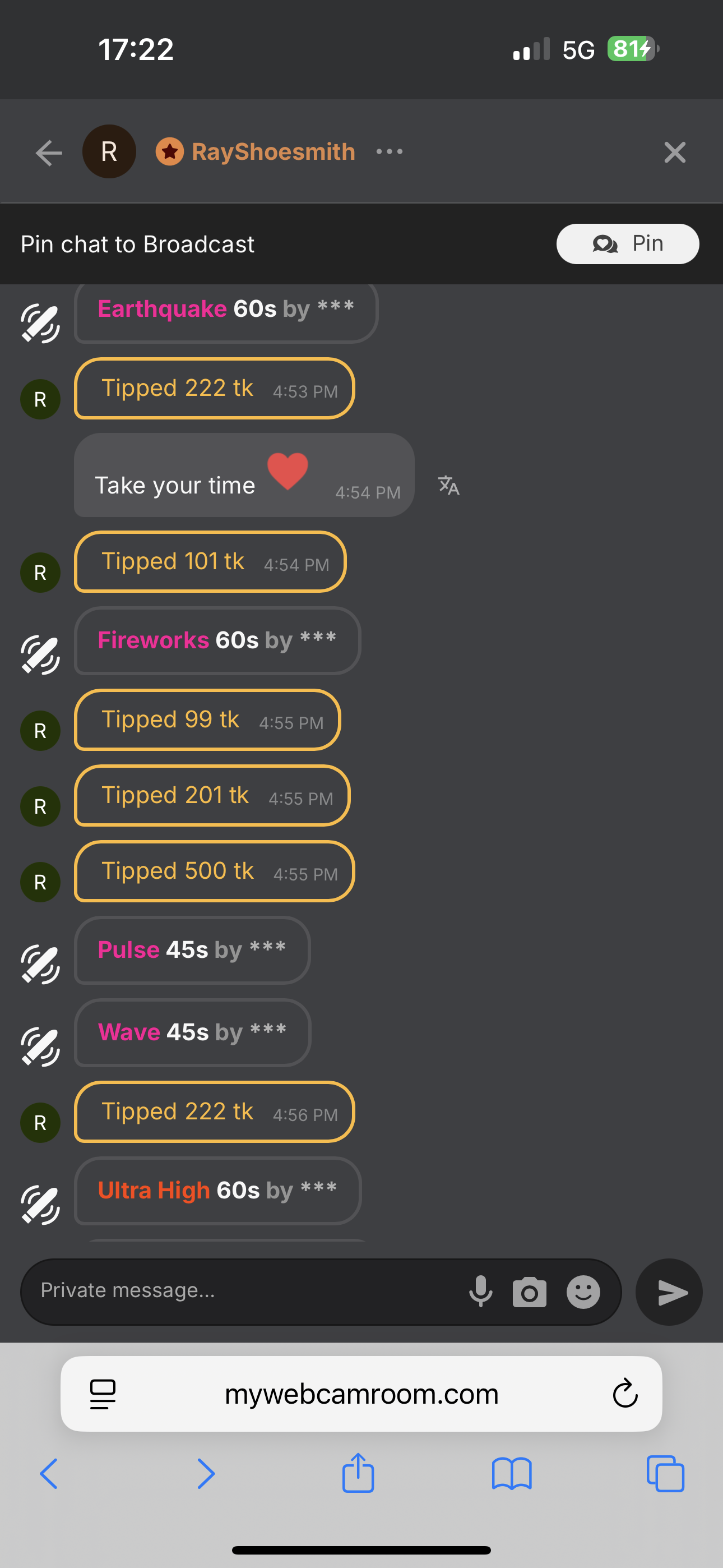
Task: Open the emoji picker
Action: tap(583, 1292)
